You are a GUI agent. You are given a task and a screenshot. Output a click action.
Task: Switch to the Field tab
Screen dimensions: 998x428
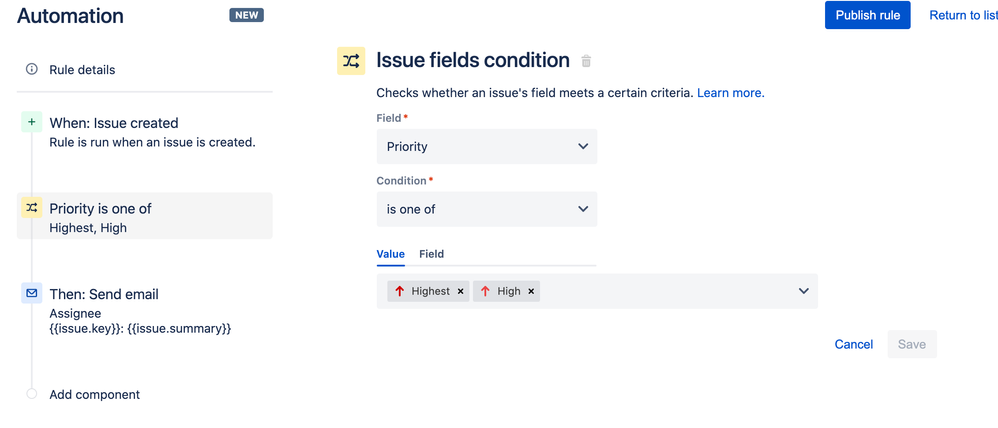(431, 254)
